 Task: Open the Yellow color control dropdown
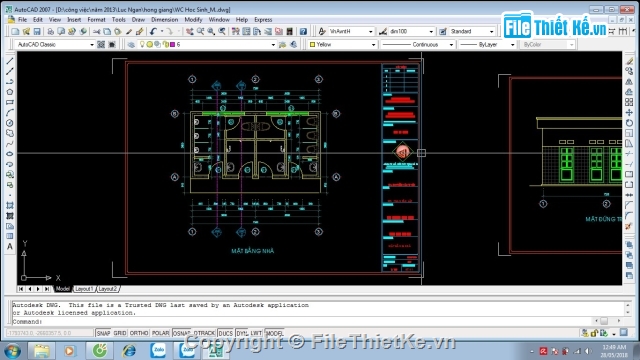(373, 44)
